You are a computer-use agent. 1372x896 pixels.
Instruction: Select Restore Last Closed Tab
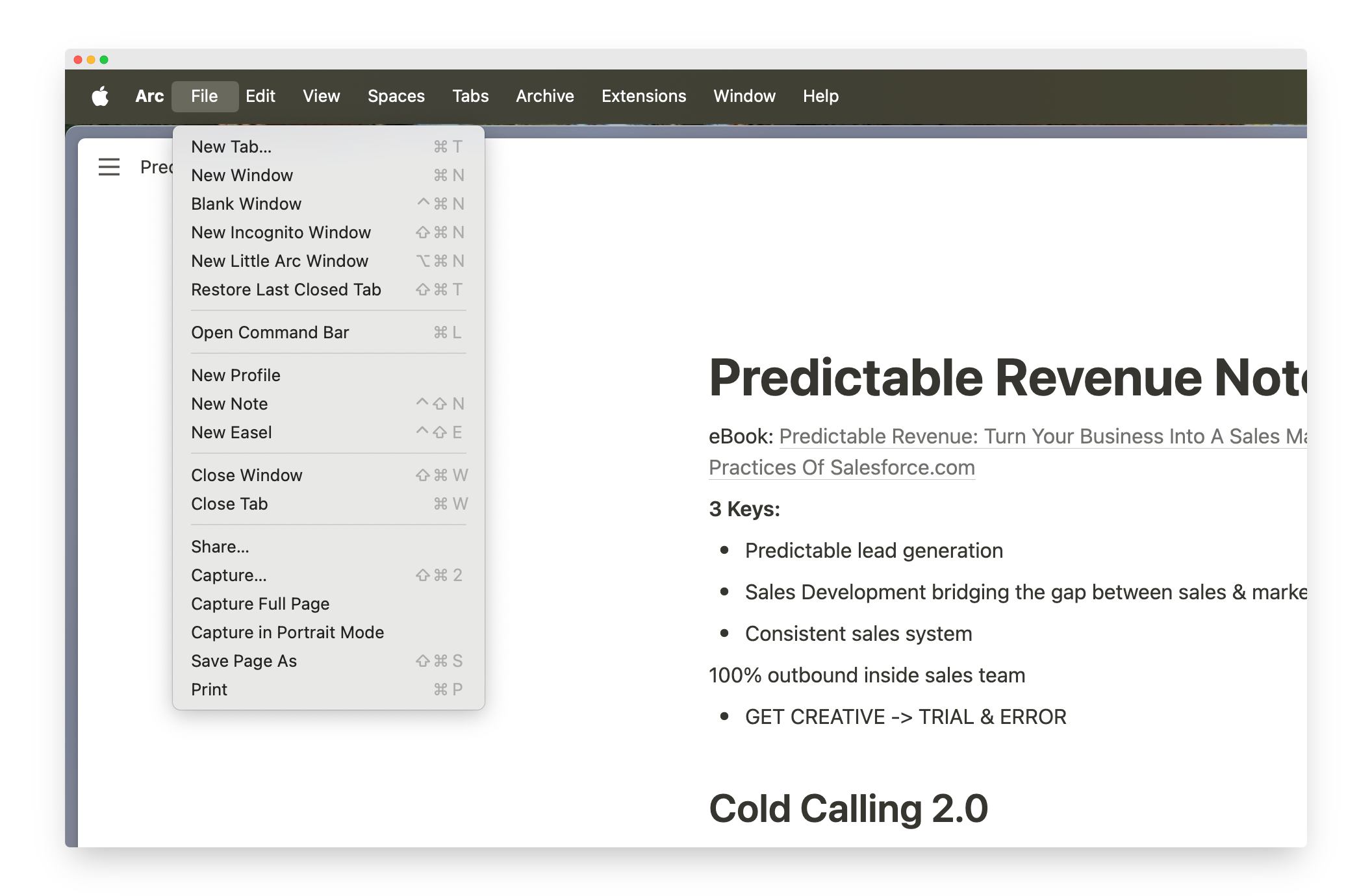(x=329, y=290)
